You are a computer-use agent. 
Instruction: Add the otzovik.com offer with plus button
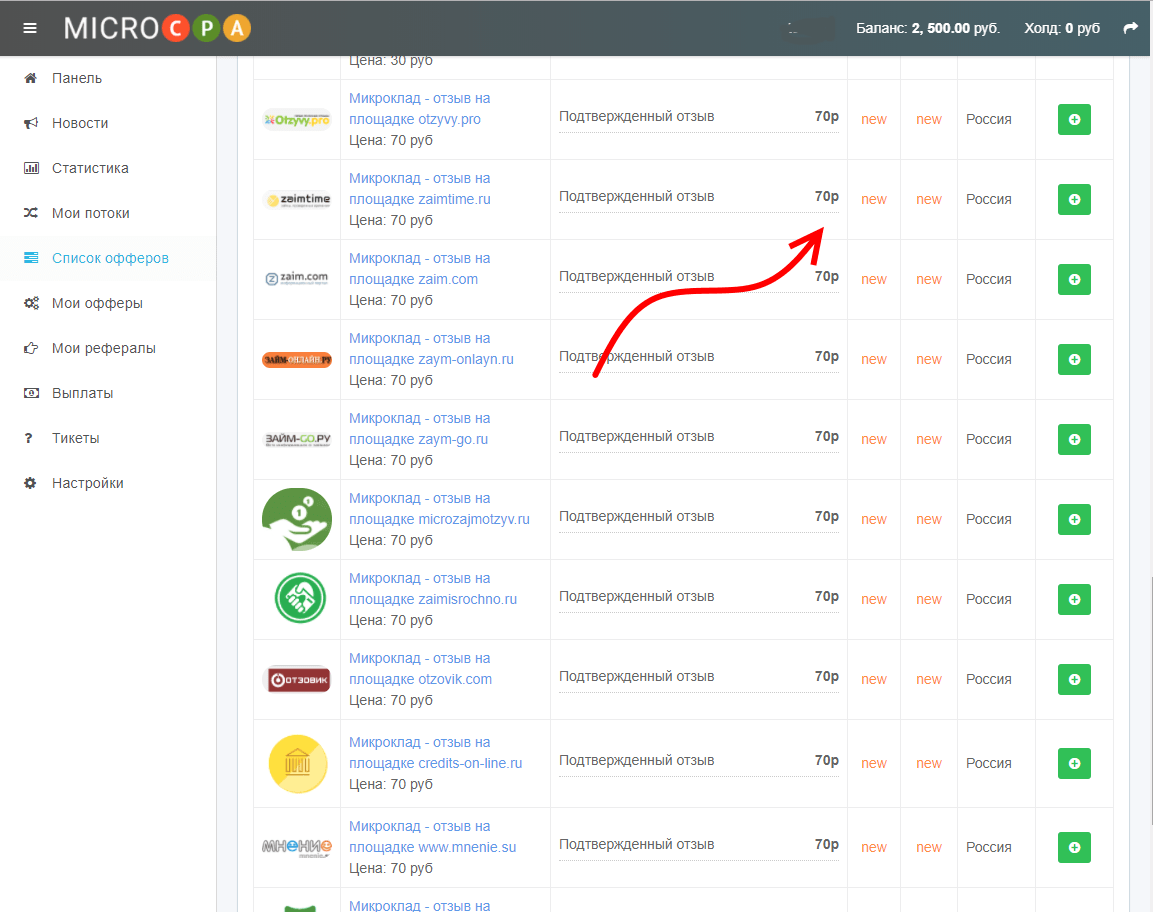click(x=1074, y=680)
